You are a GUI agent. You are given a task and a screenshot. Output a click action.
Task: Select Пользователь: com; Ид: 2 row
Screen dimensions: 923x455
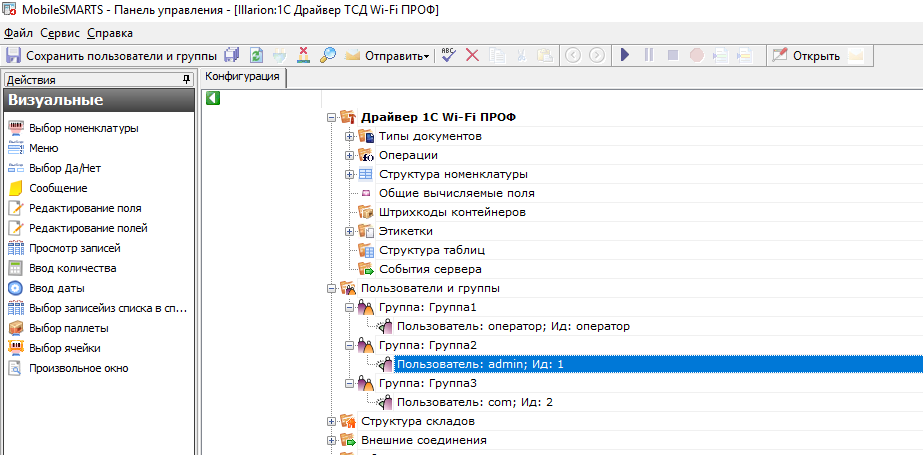(x=475, y=403)
